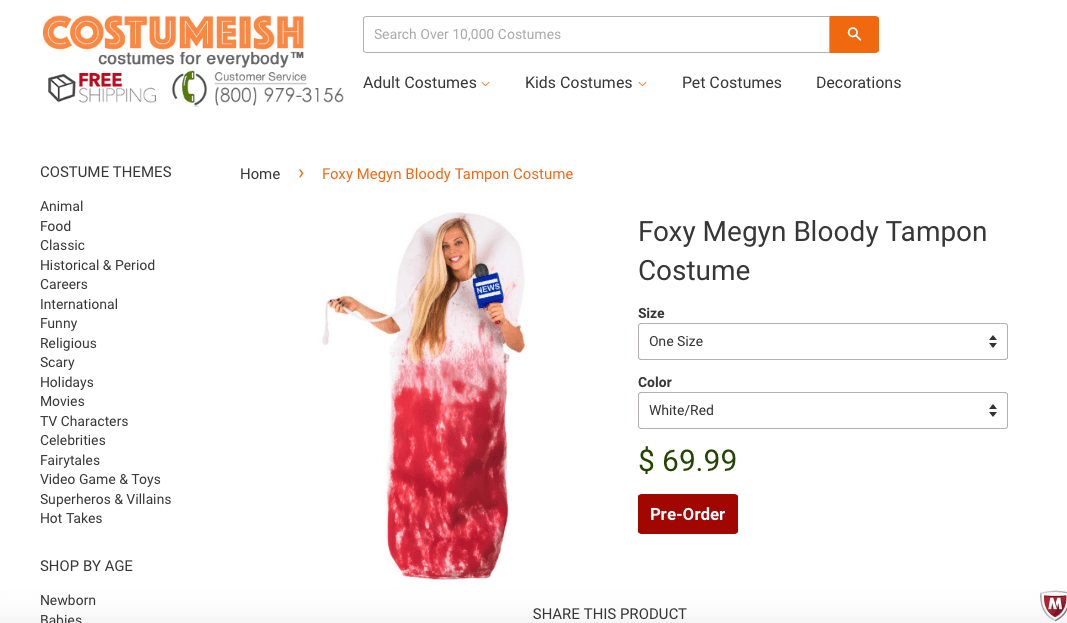Expand the Kids Costumes menu
This screenshot has width=1067, height=623.
585,83
